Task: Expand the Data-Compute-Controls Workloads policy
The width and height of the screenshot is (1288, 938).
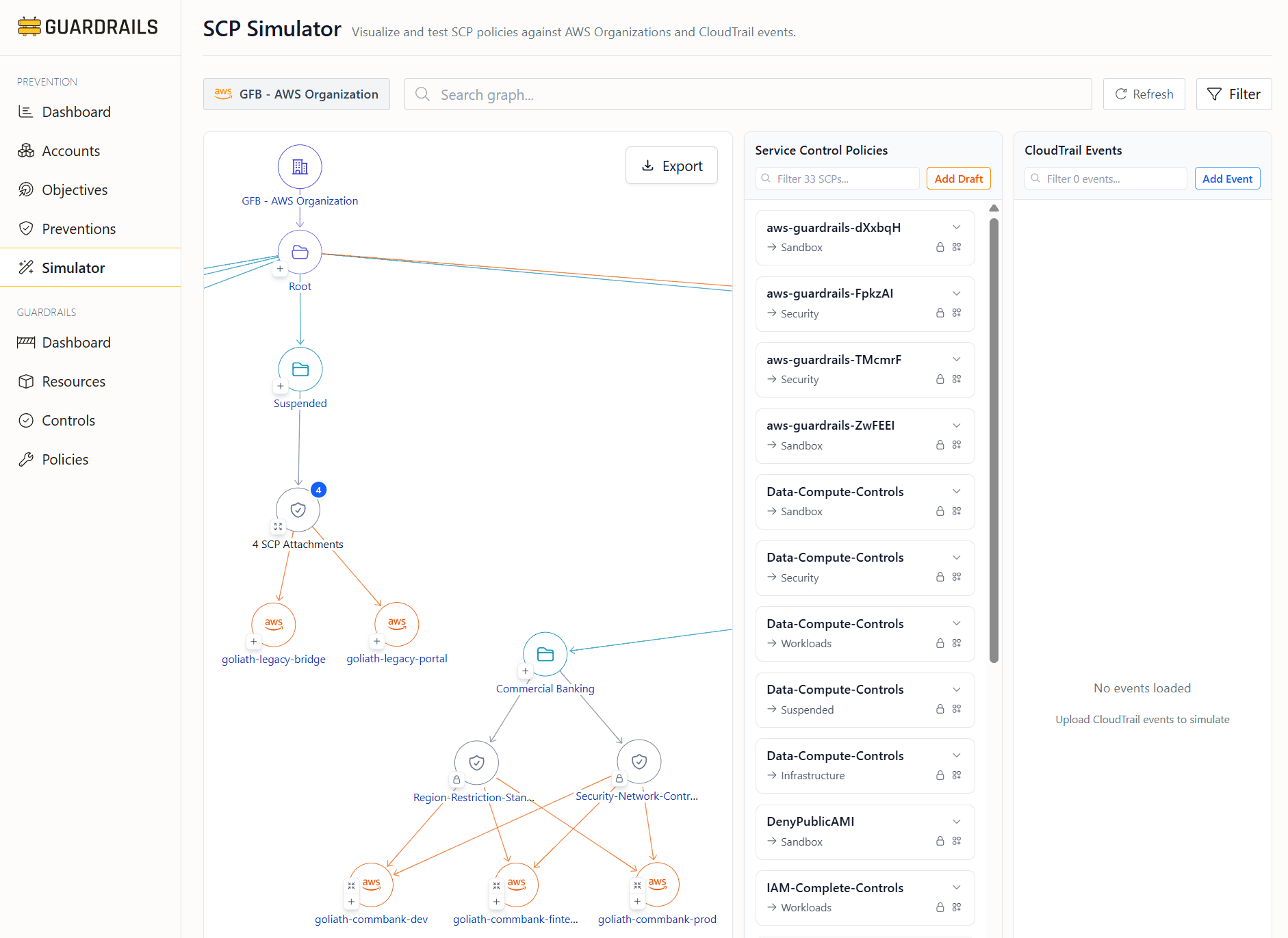Action: (956, 623)
